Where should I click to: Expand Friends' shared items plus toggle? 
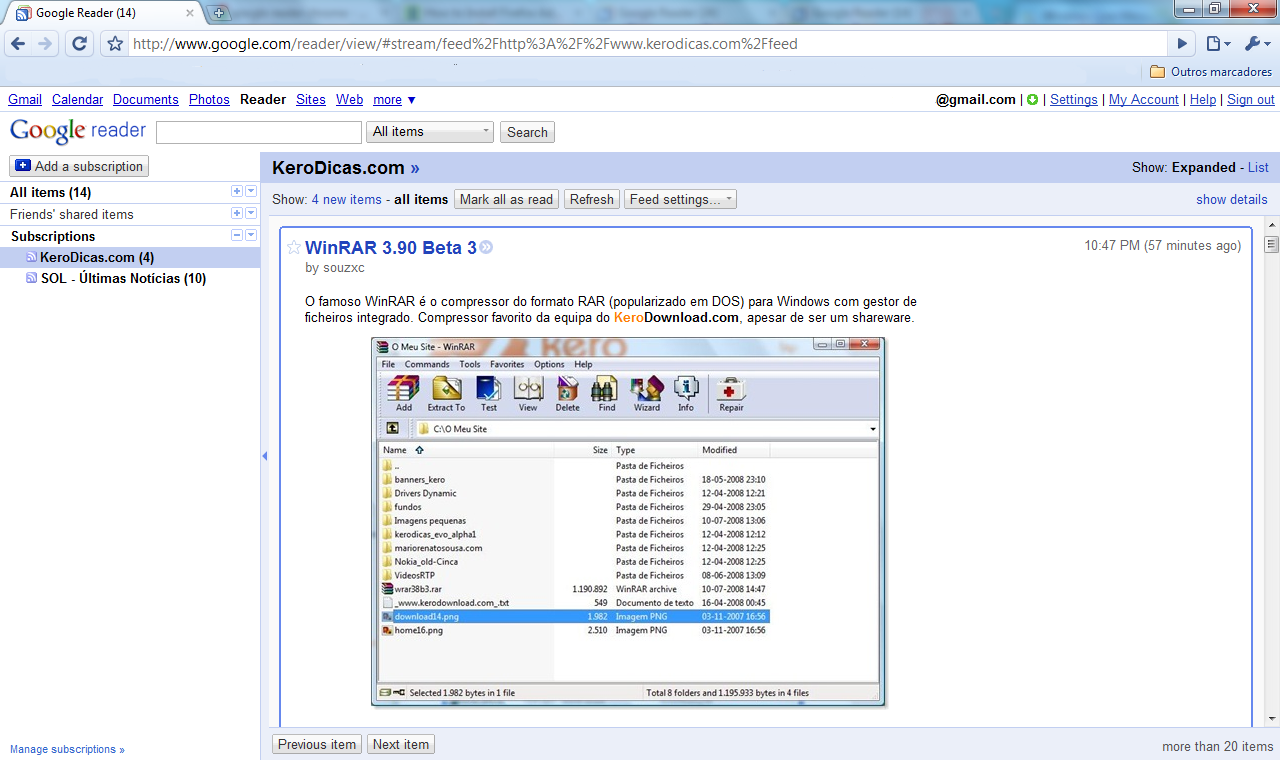tap(237, 214)
